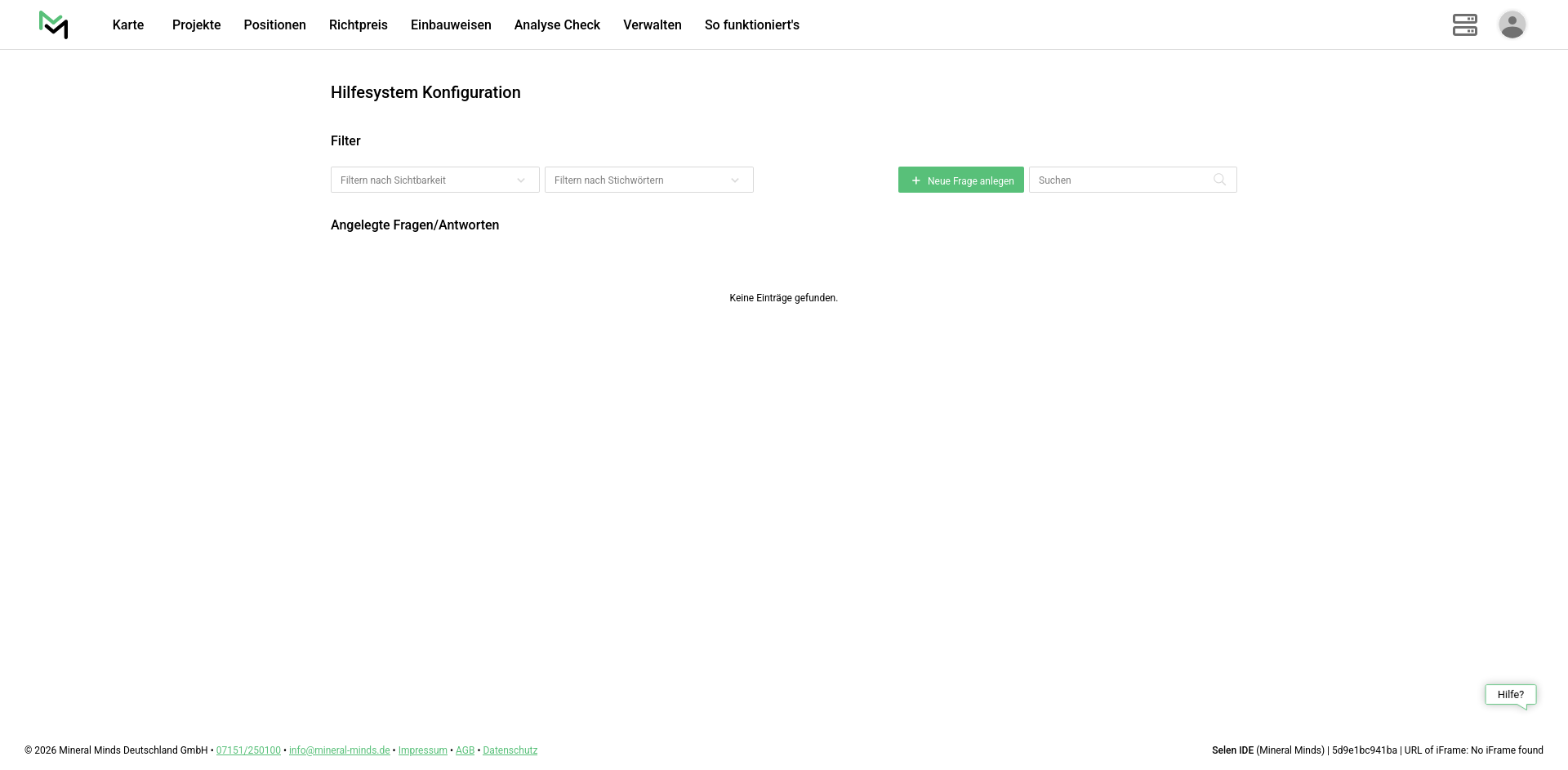Open Analyse Check page

557,25
